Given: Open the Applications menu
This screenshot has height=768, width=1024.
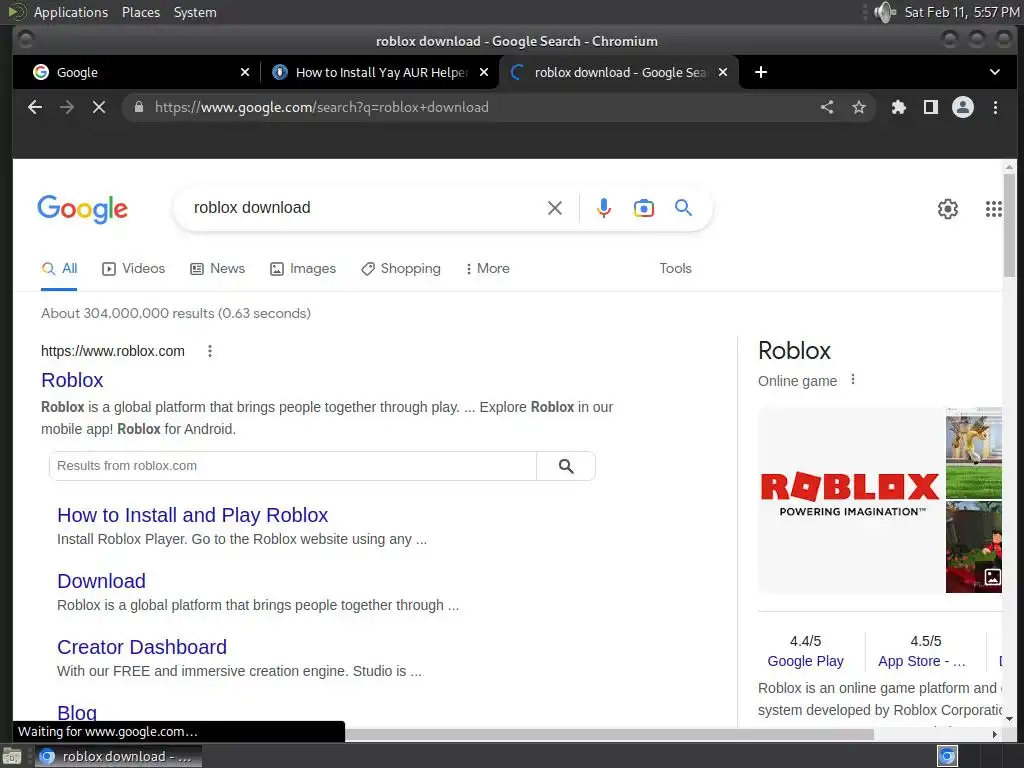Looking at the screenshot, I should click(71, 12).
